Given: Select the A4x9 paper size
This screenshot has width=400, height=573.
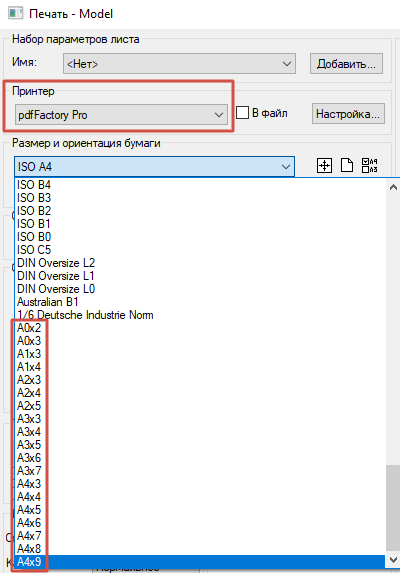Looking at the screenshot, I should click(x=200, y=562).
